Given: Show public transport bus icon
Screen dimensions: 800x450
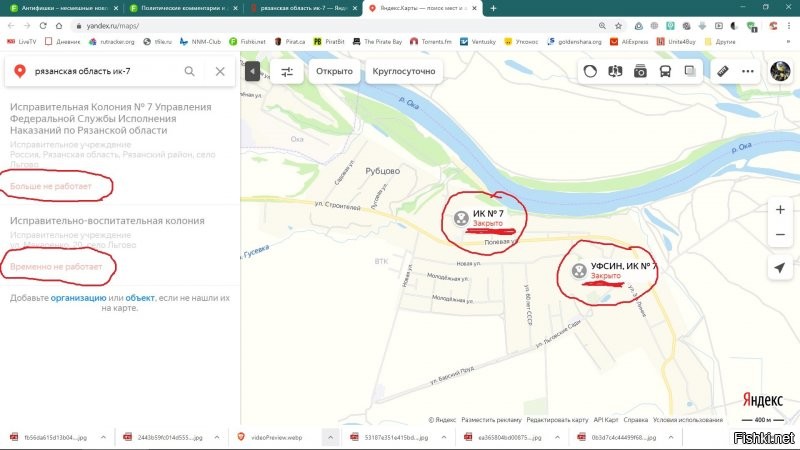Looking at the screenshot, I should click(665, 71).
